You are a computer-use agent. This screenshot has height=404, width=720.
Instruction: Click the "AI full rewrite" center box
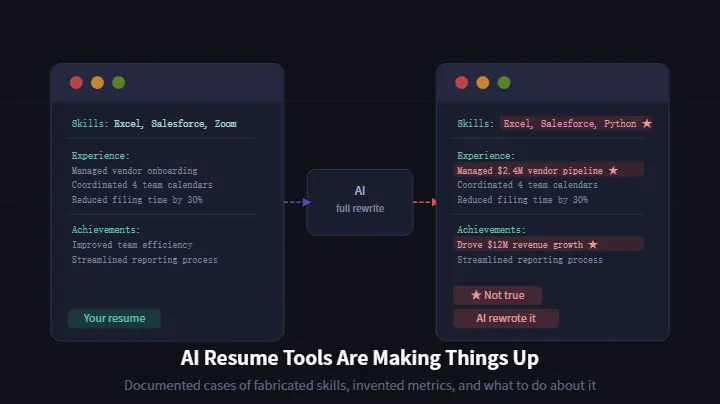click(x=359, y=201)
